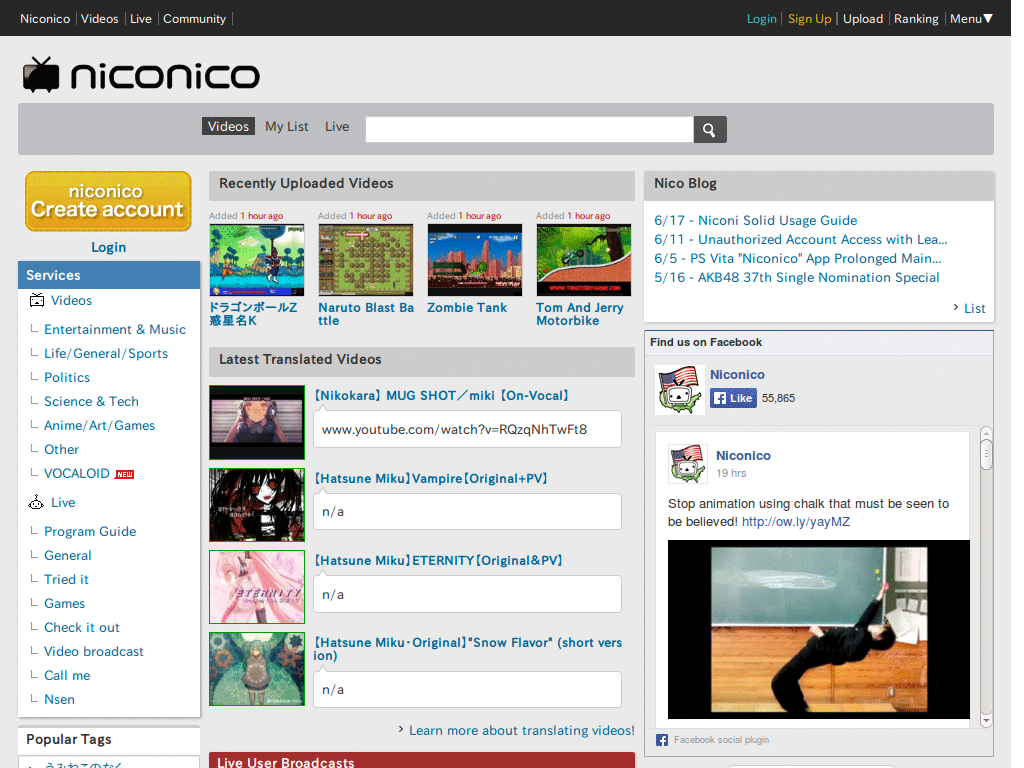Open the Video broadcast category
Image resolution: width=1024 pixels, height=768 pixels.
(93, 652)
